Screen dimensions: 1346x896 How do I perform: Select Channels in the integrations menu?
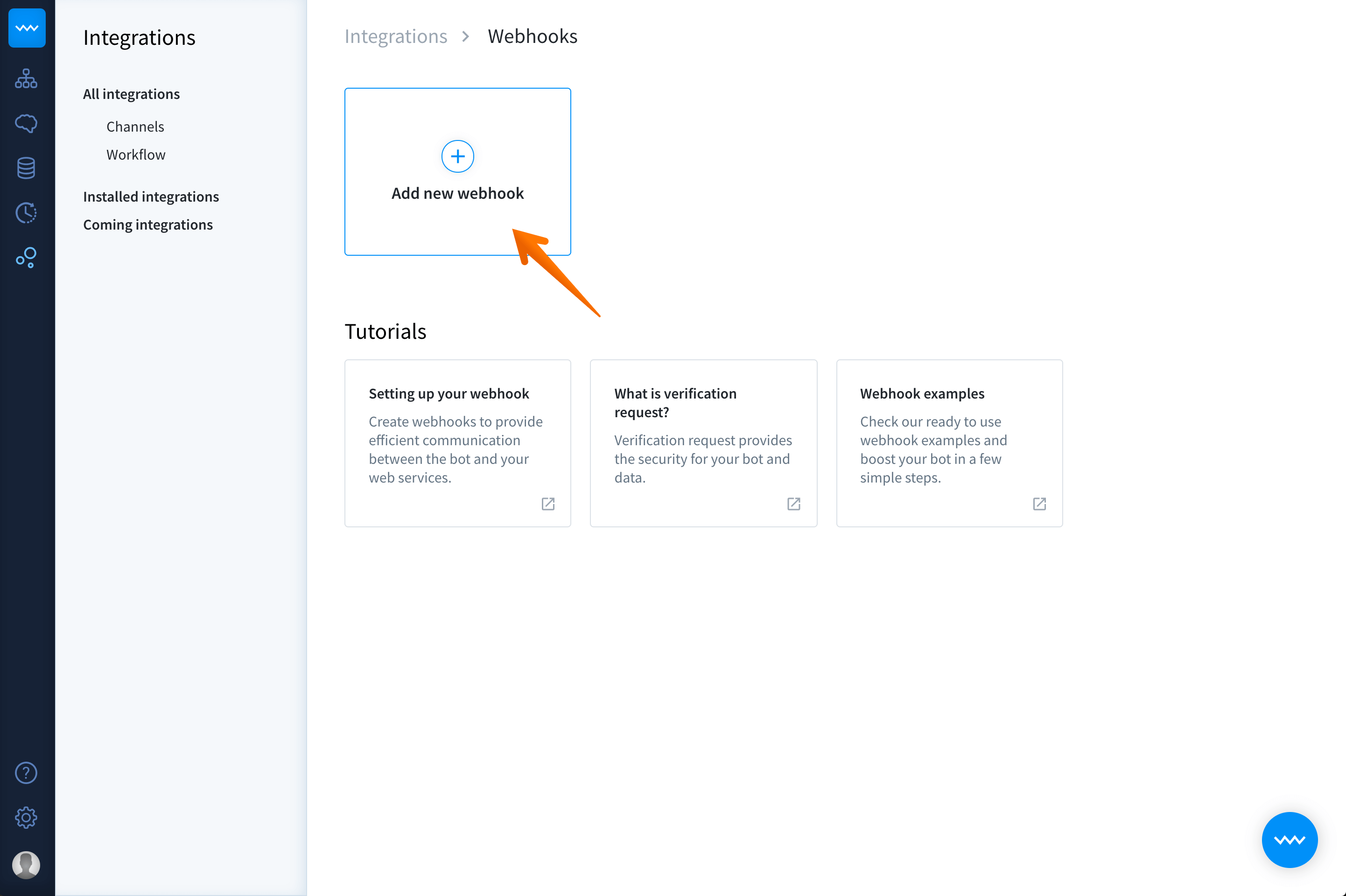tap(135, 127)
